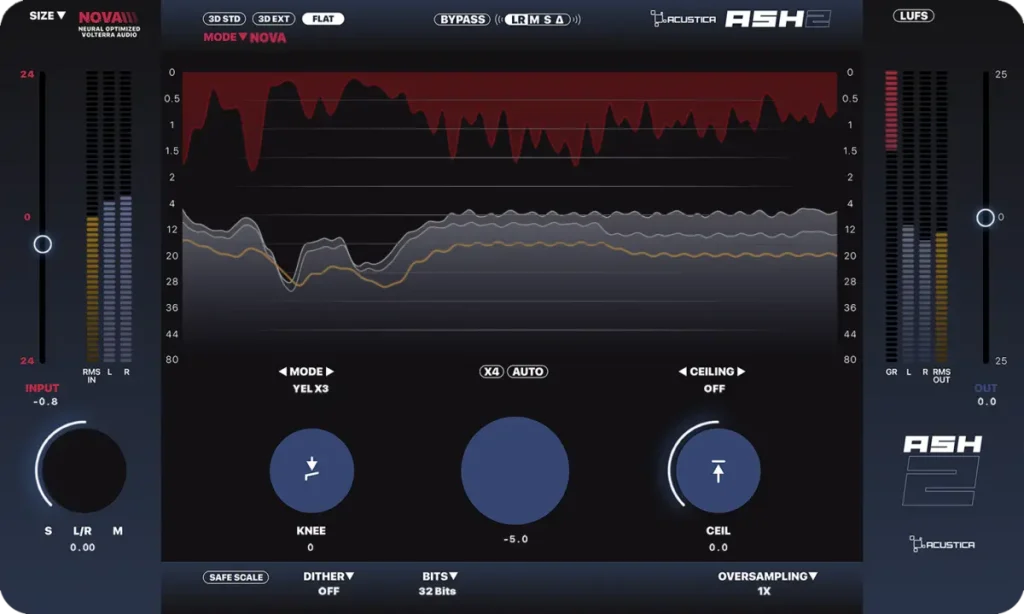The height and width of the screenshot is (614, 1024).
Task: Click the Acustica logo at bottom right
Action: click(942, 543)
